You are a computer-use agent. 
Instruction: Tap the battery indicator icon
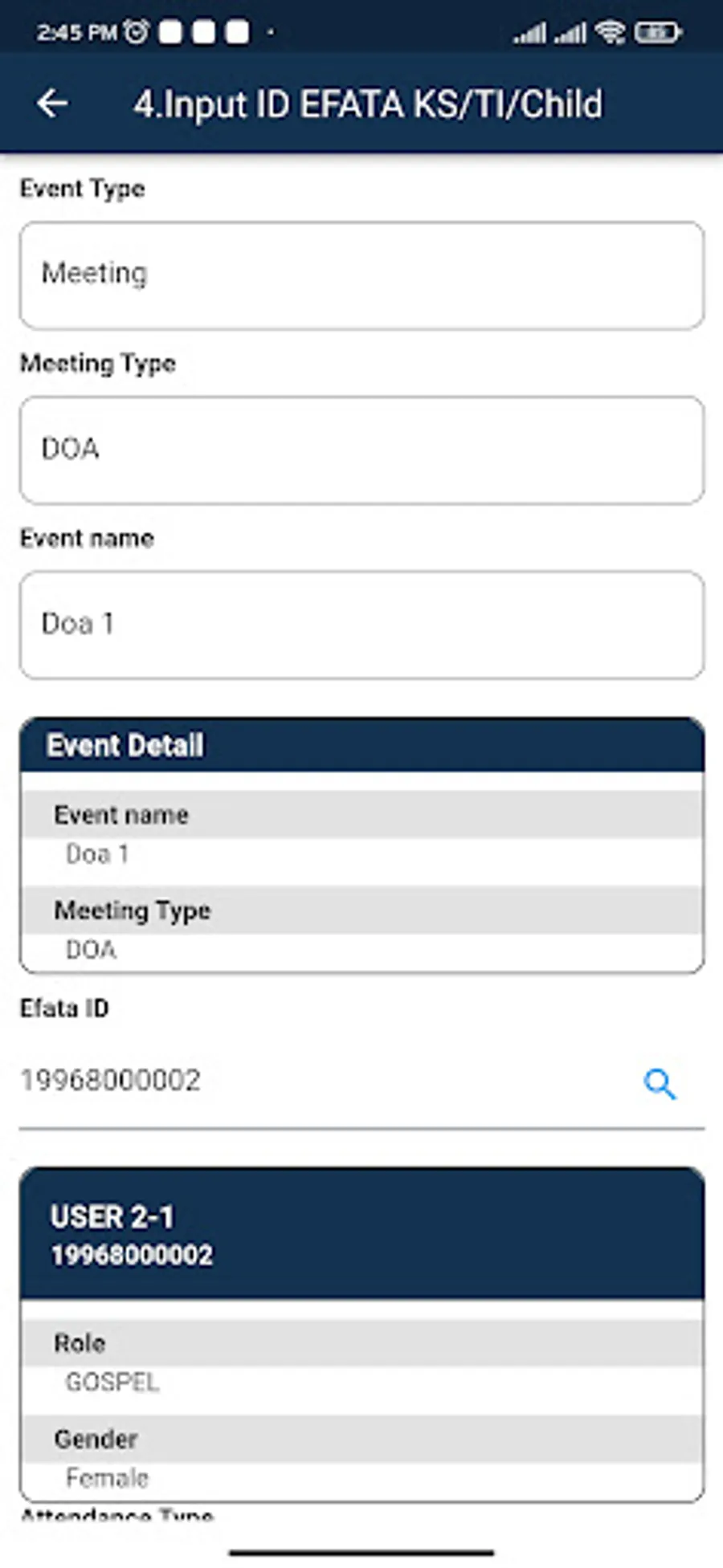click(658, 32)
